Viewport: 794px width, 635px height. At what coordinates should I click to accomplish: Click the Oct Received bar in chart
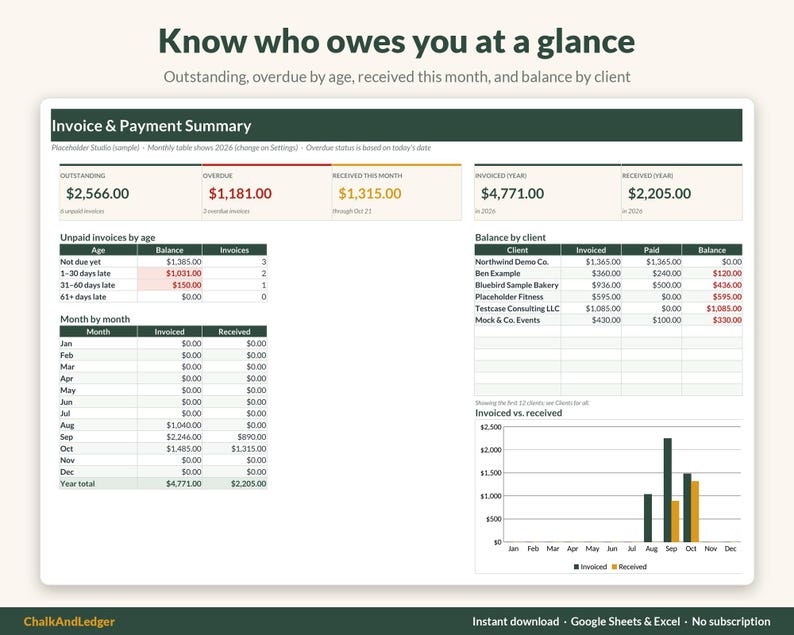pyautogui.click(x=695, y=511)
